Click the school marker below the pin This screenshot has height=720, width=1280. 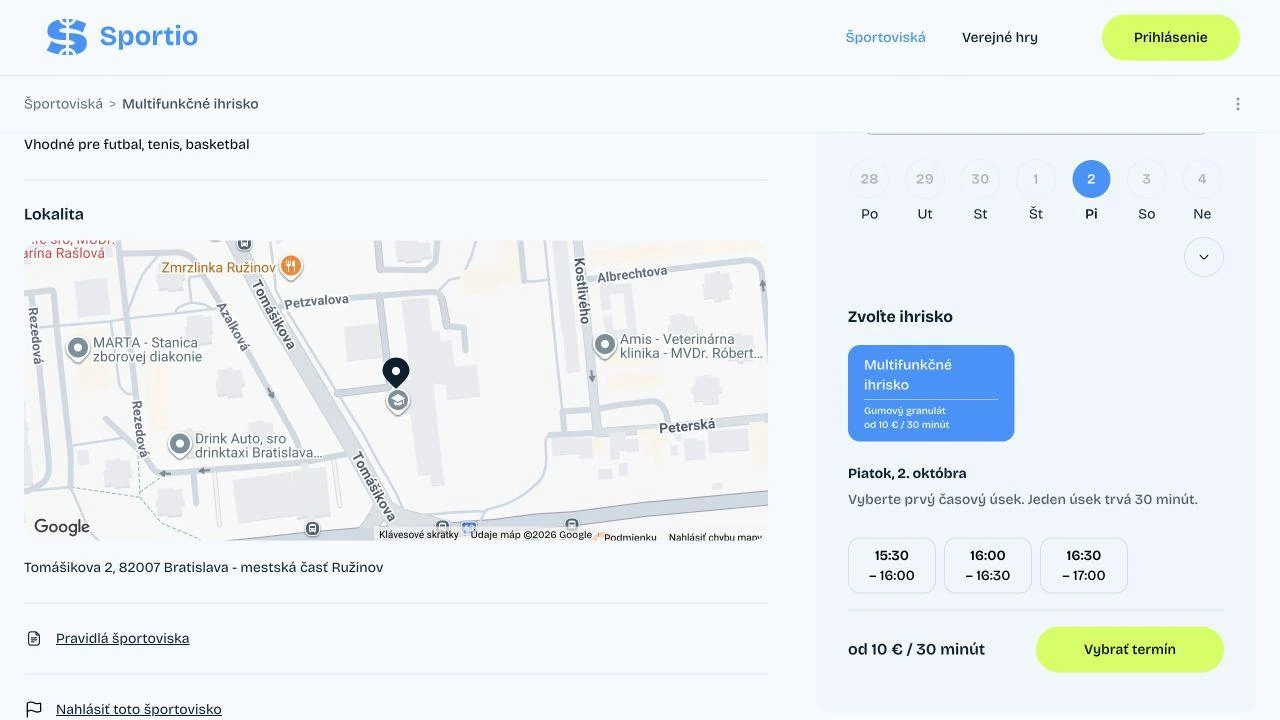coord(397,402)
